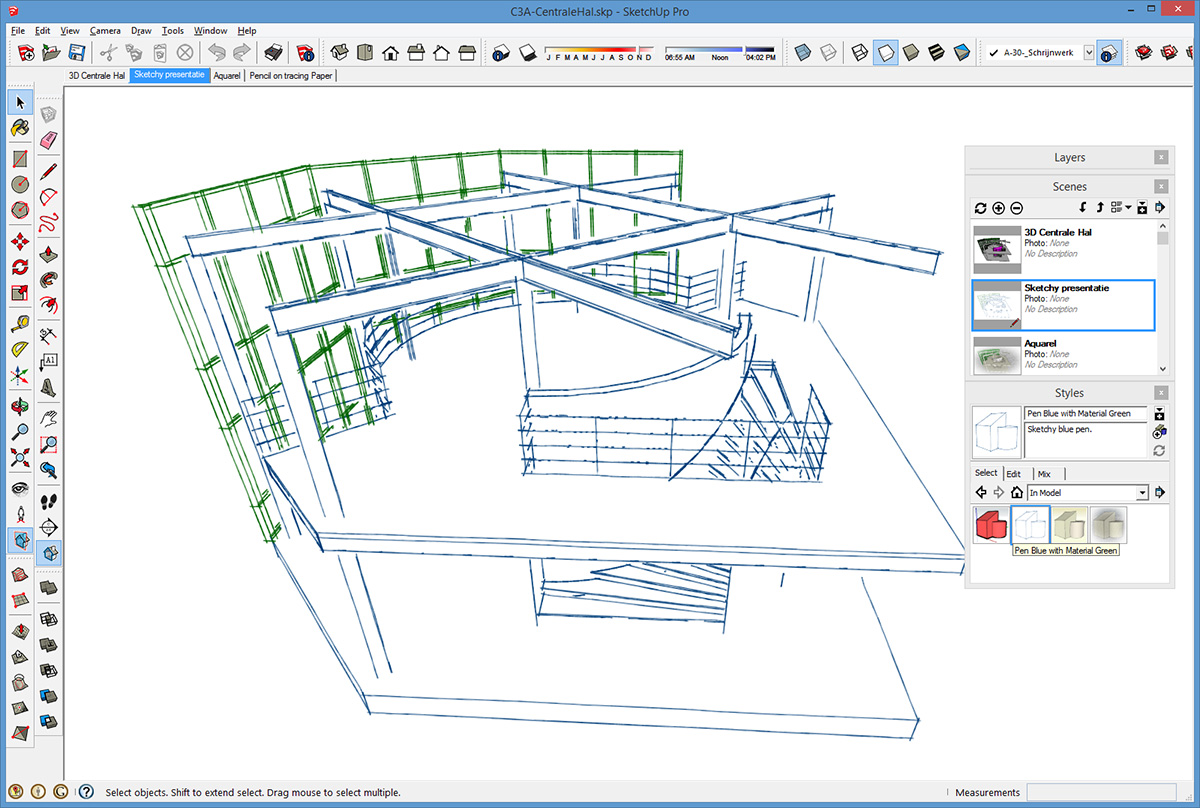Screen dimensions: 1200x808
Task: Choose the Walk footprints tool
Action: coord(48,500)
